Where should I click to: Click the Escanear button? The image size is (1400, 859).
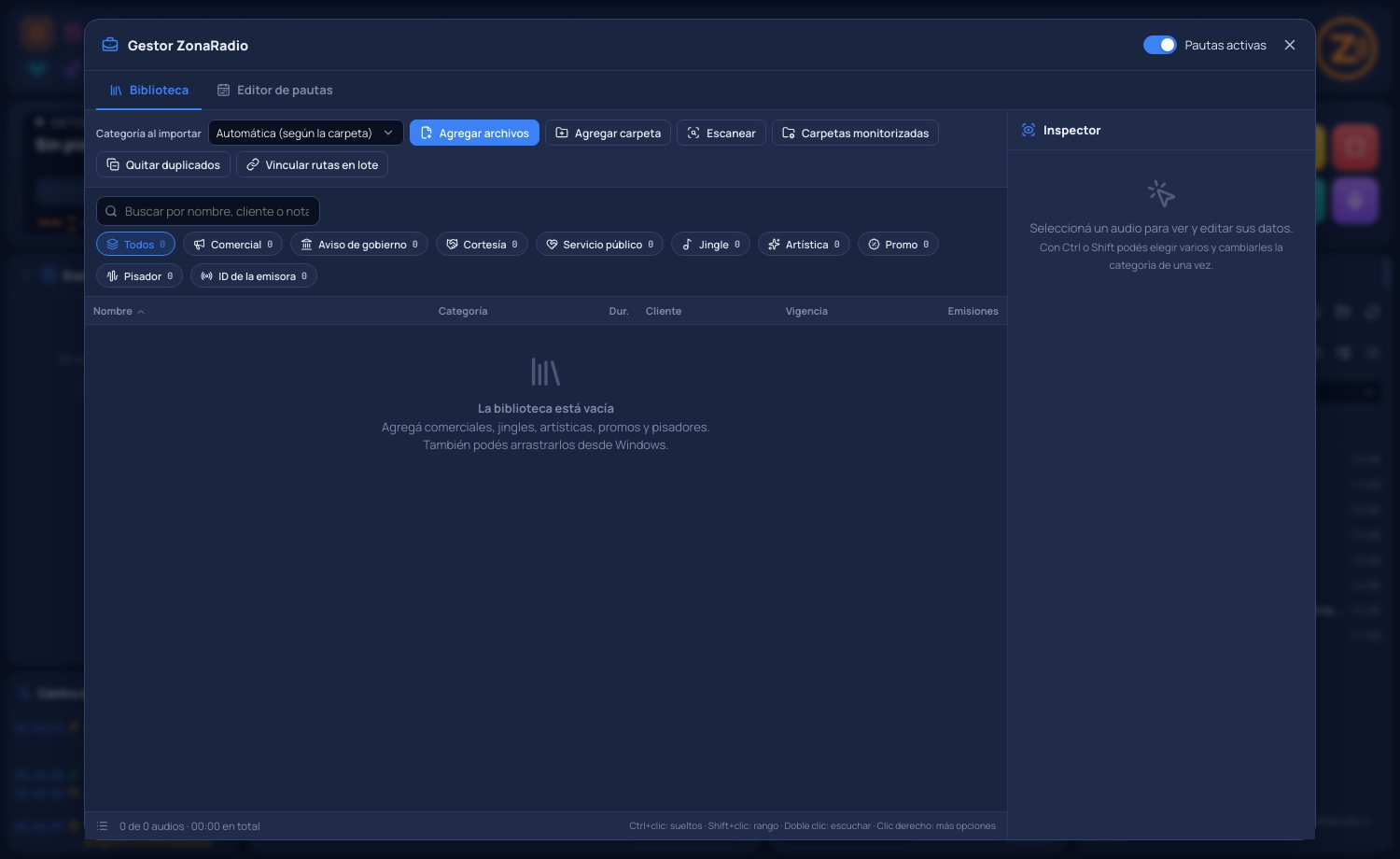[x=721, y=133]
